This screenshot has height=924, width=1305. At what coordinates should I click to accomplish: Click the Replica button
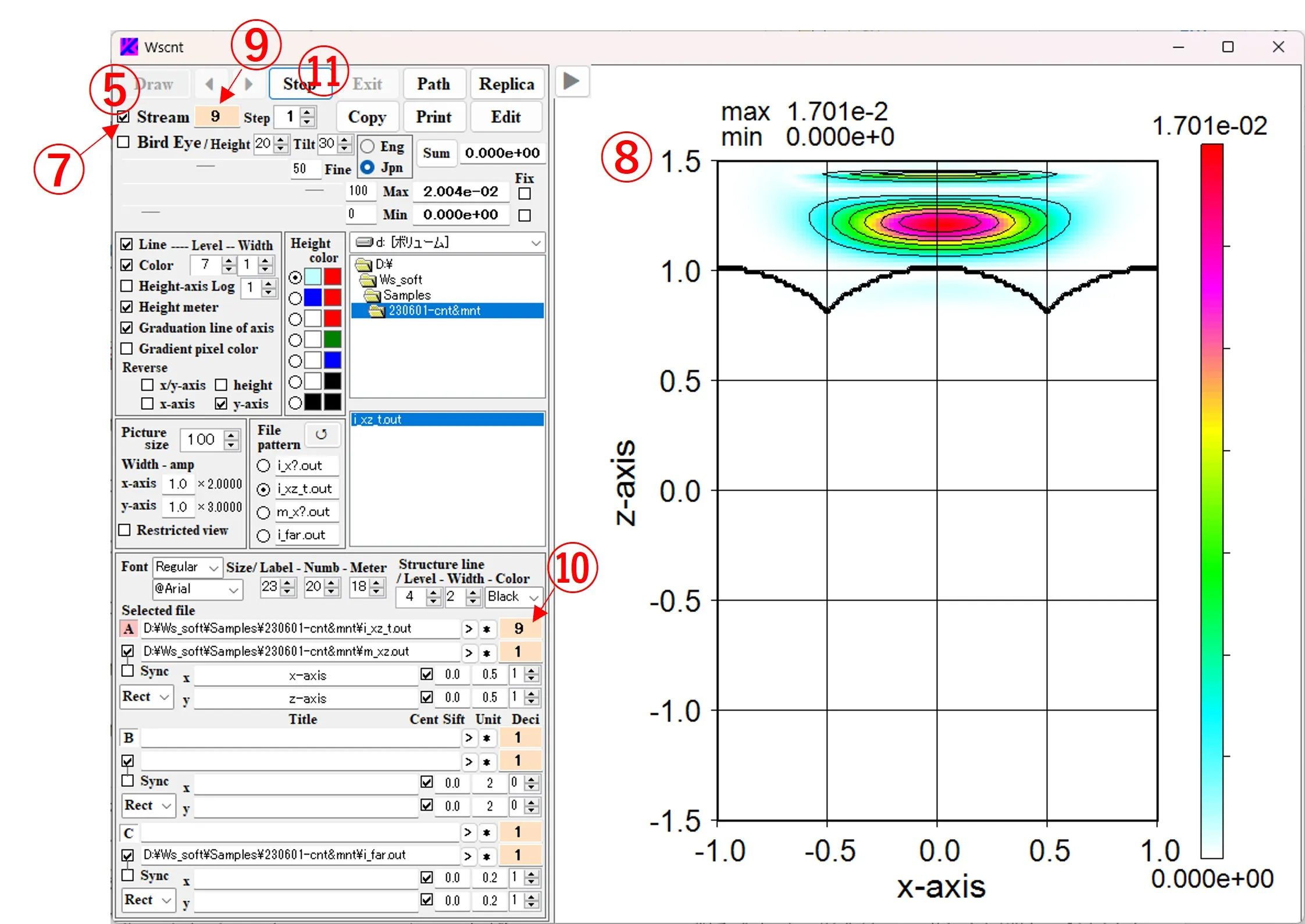point(507,84)
